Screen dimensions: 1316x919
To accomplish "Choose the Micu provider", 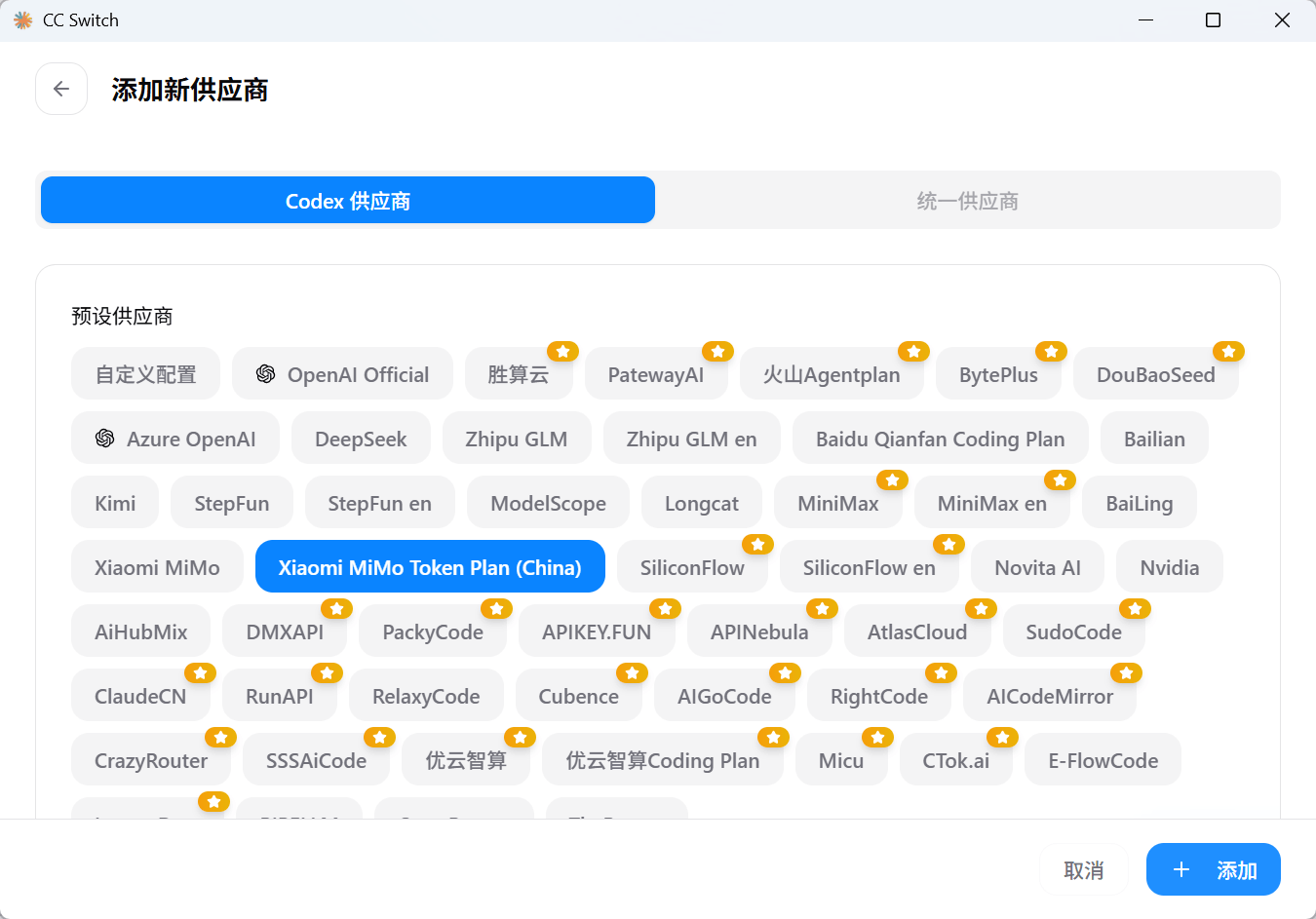I will (841, 760).
